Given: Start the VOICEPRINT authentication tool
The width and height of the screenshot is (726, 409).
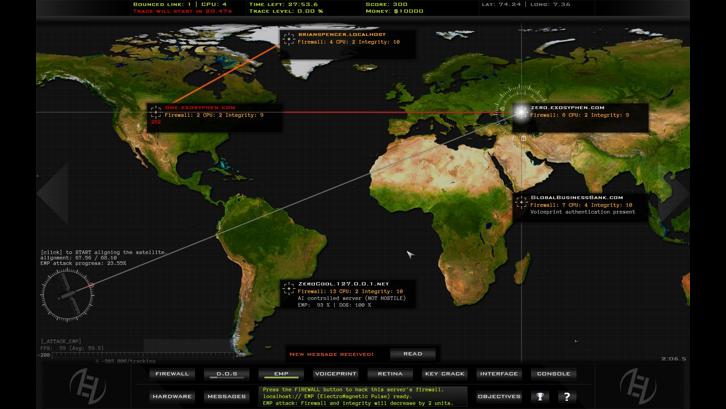Looking at the screenshot, I should pos(335,374).
